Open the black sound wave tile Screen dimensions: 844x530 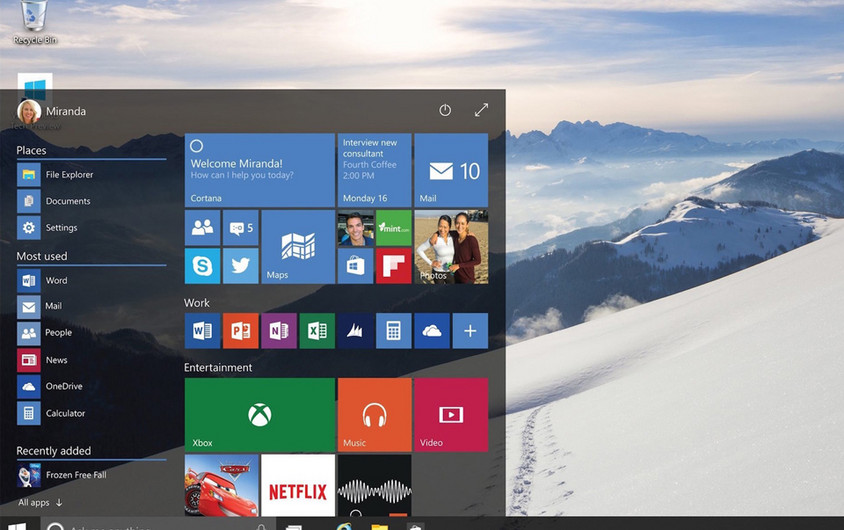(x=375, y=485)
